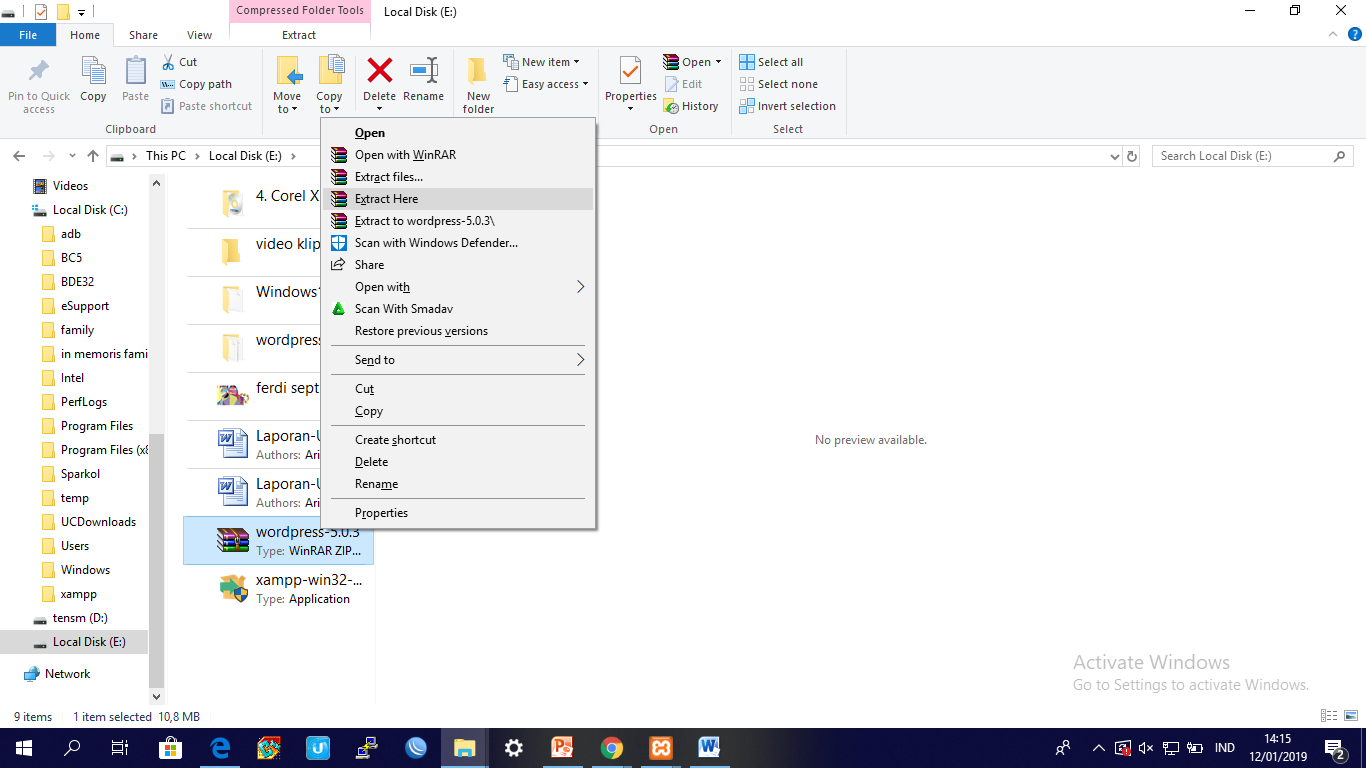The image size is (1366, 768).
Task: Click History in the ribbon Open group
Action: (x=691, y=106)
